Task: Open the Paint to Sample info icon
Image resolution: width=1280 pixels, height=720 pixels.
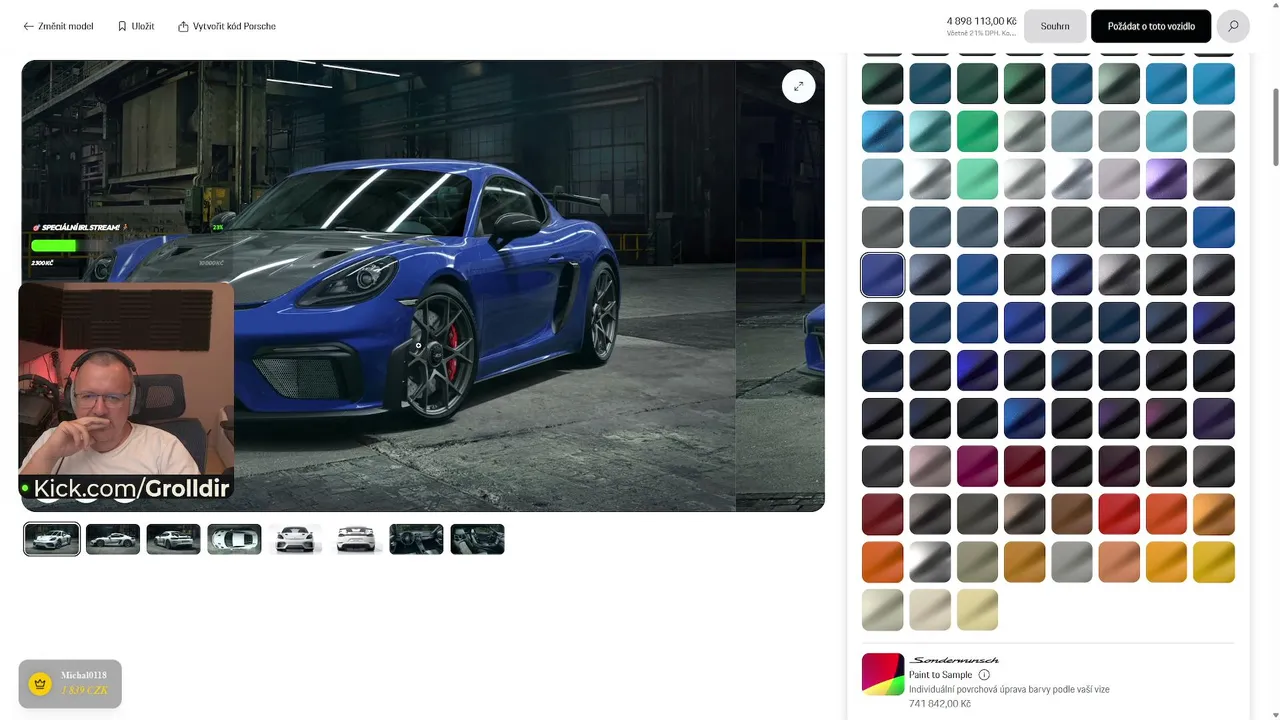Action: 984,675
